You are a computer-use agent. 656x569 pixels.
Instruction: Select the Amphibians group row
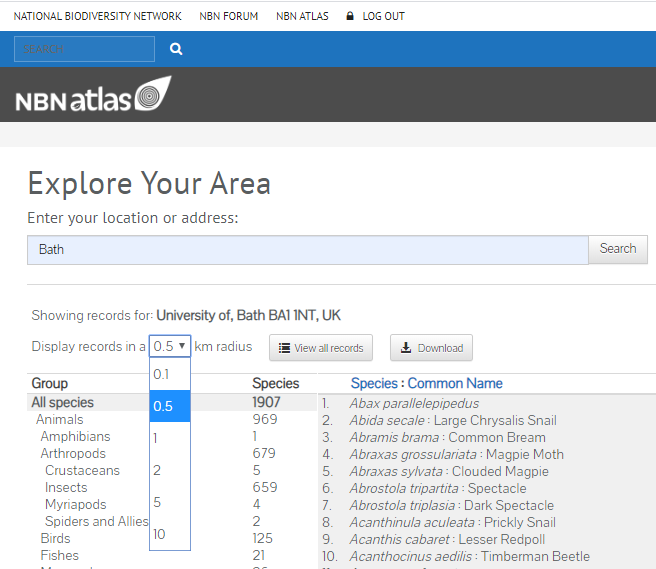tap(172, 436)
